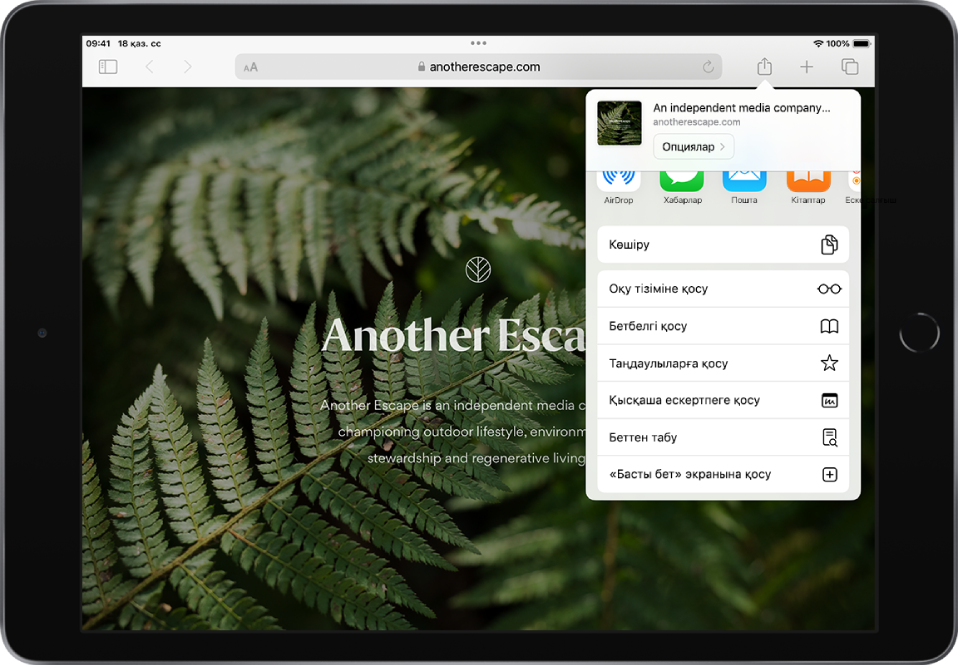958x665 pixels.
Task: Tap the battery indicator in status bar
Action: (x=861, y=43)
